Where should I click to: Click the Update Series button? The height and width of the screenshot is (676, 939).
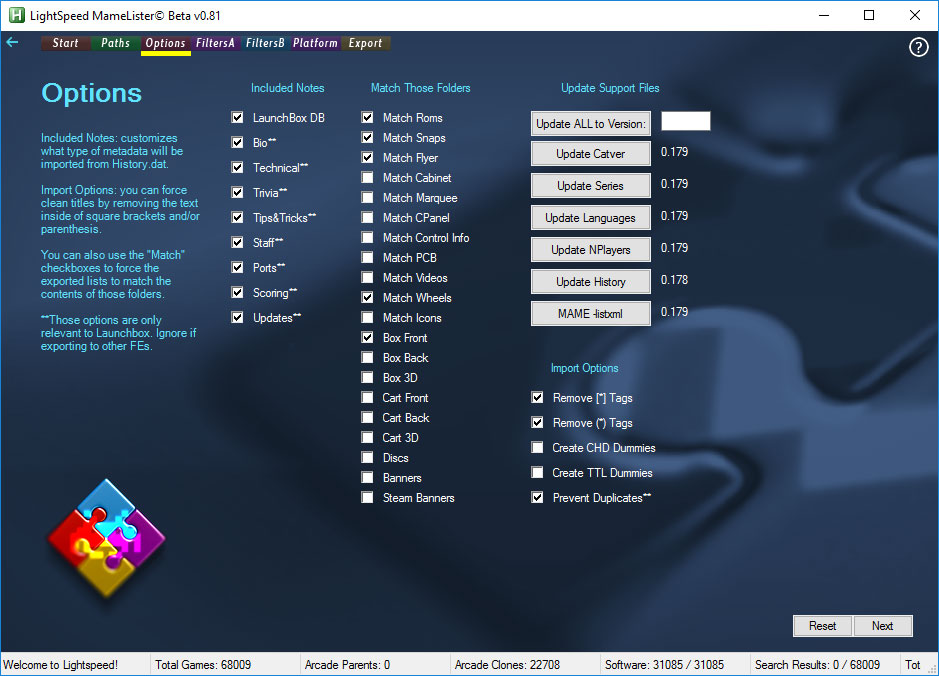(590, 186)
